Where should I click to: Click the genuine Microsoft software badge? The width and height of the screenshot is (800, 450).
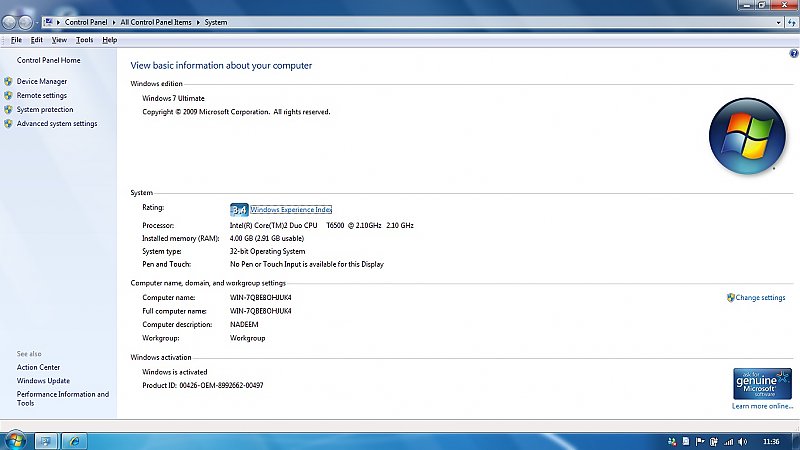click(x=762, y=384)
